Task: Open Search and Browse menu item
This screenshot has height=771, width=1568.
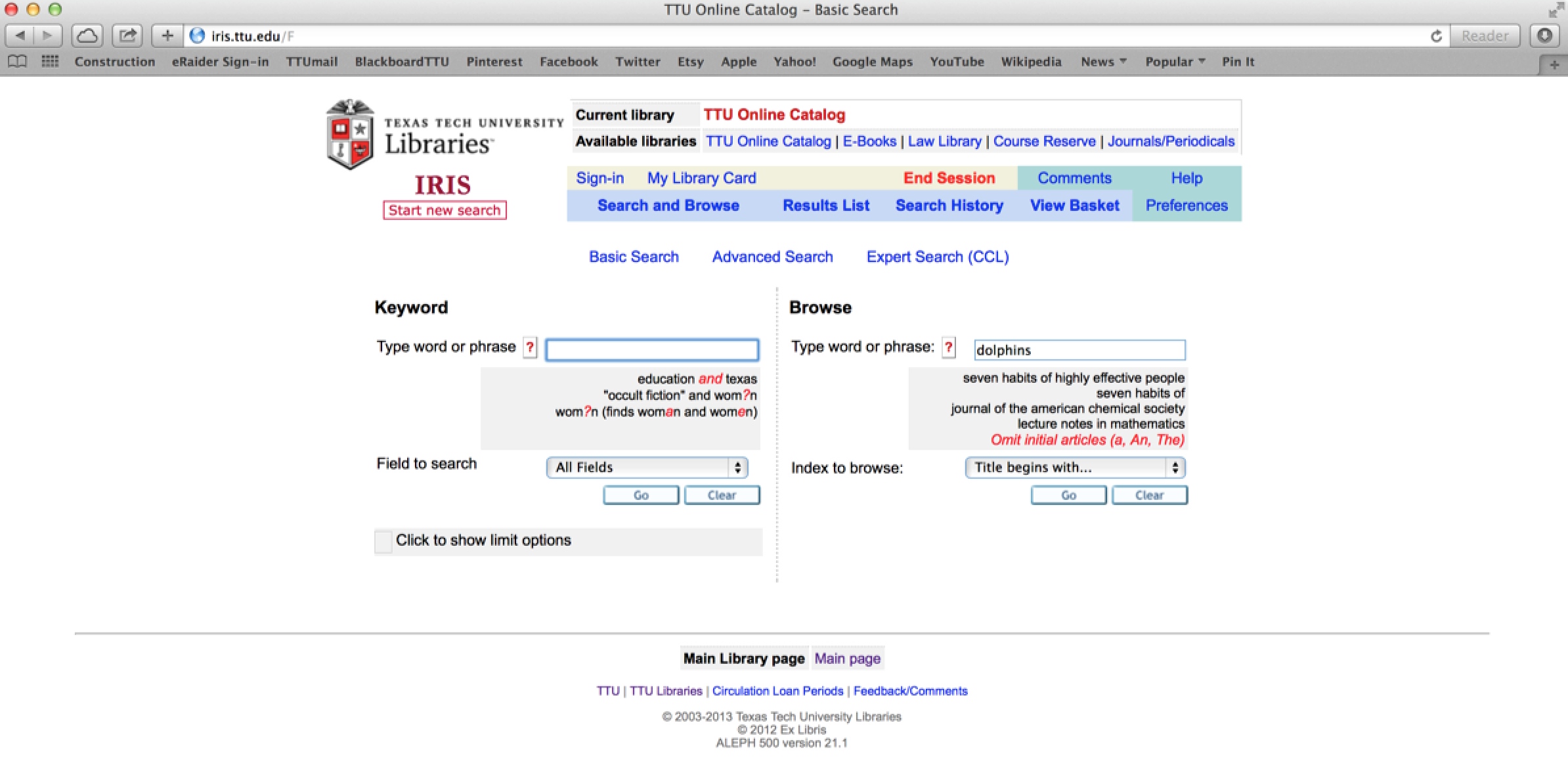Action: (x=668, y=206)
